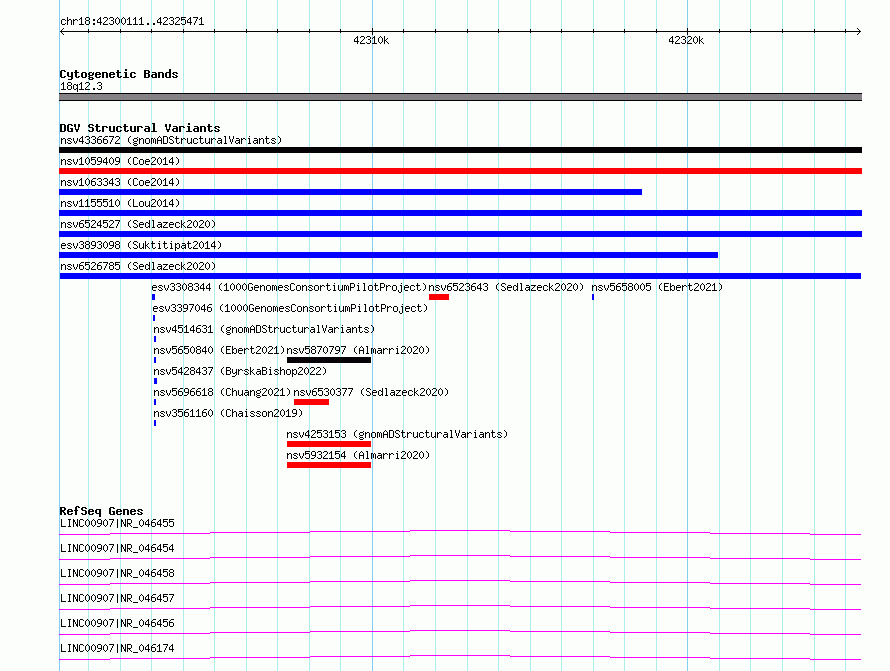The image size is (890, 671).
Task: Click the blue nsv1063343 variant bar
Action: click(x=350, y=192)
